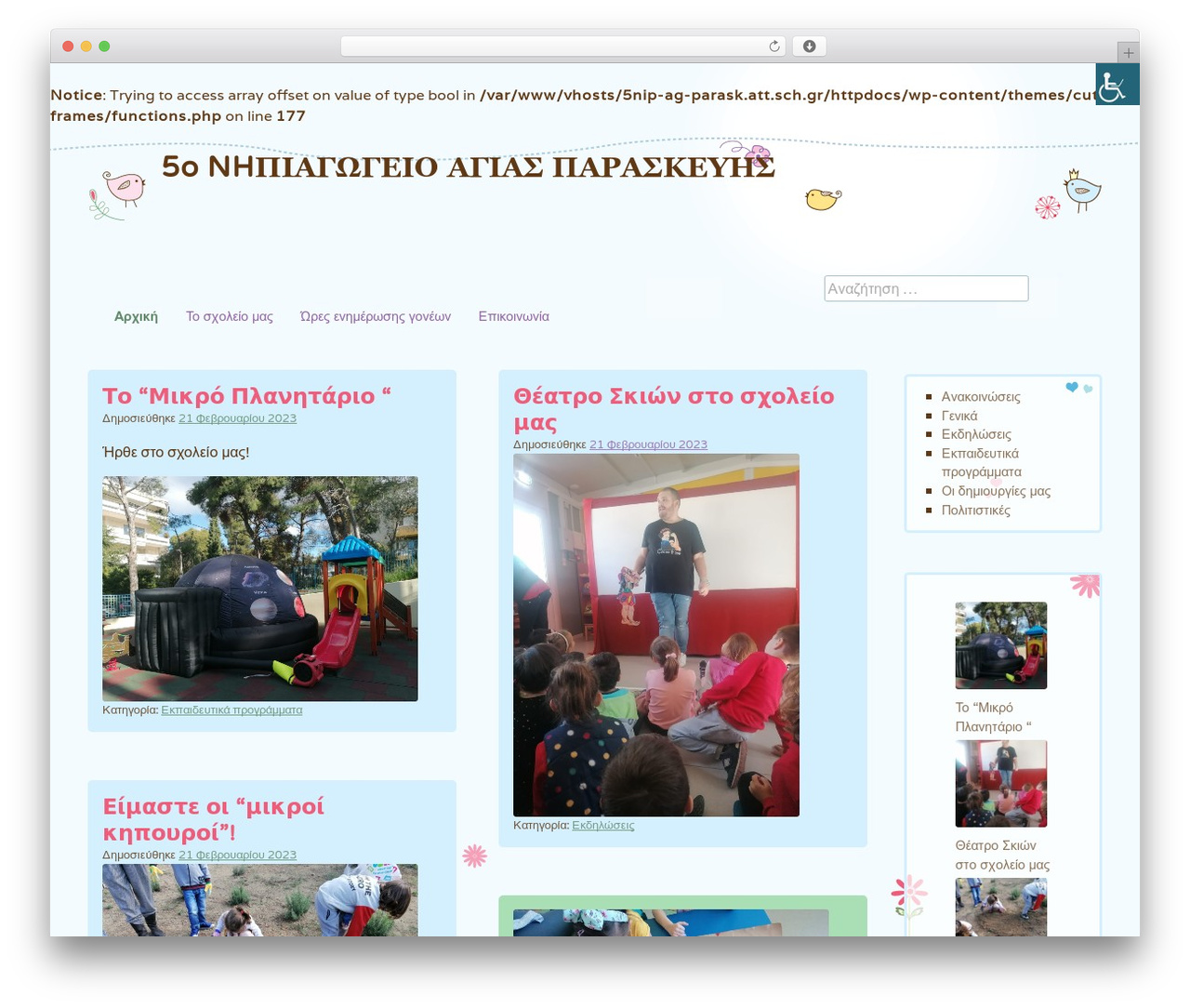Screen dimensions: 1190x1008
Task: Select Ανακοινώσεις in the sidebar categories
Action: 981,397
